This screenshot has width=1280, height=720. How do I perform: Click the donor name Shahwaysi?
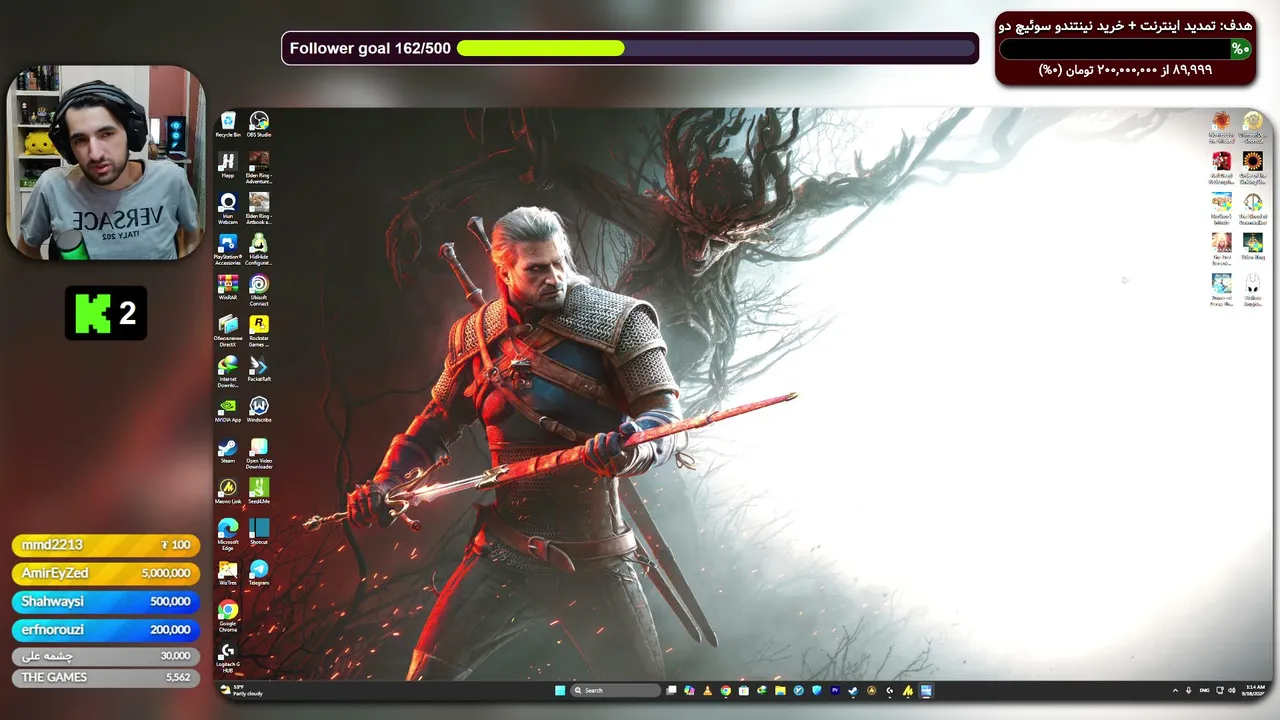coord(53,601)
